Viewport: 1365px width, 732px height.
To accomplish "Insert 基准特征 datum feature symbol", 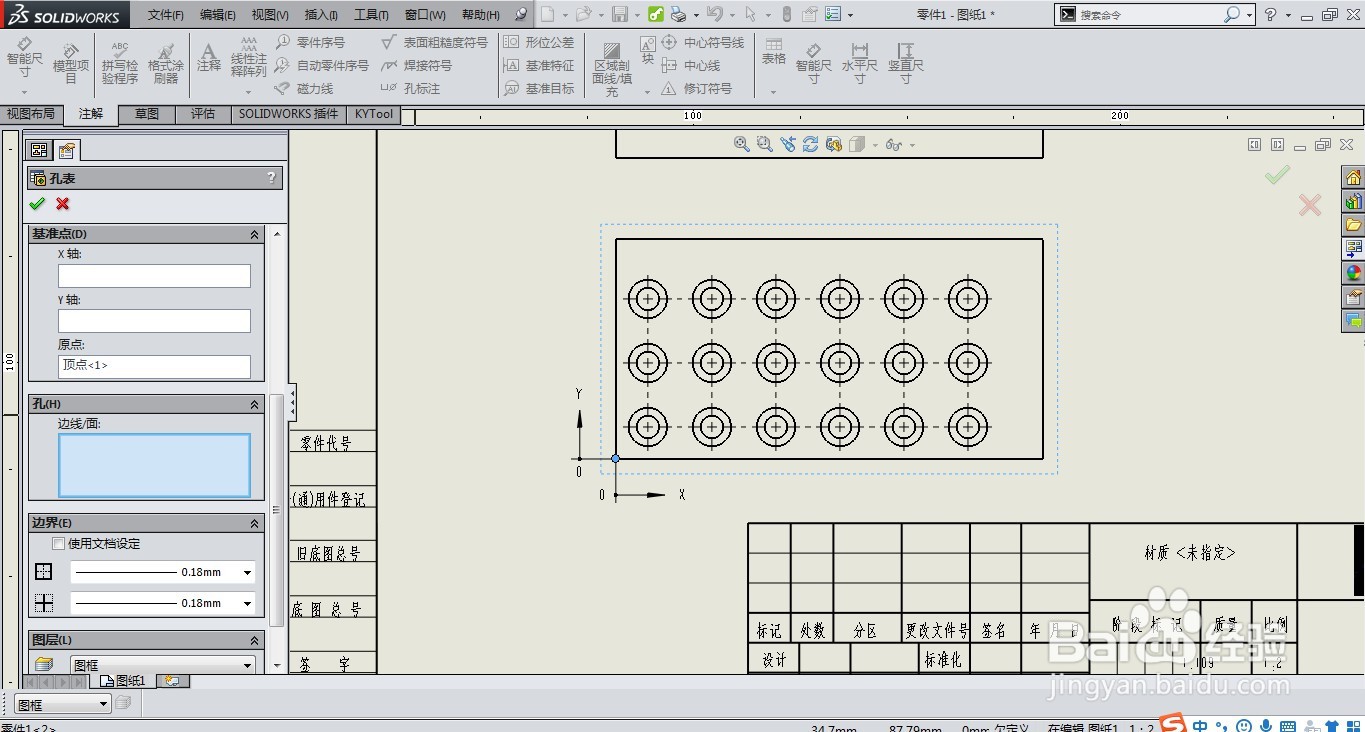I will coord(539,65).
